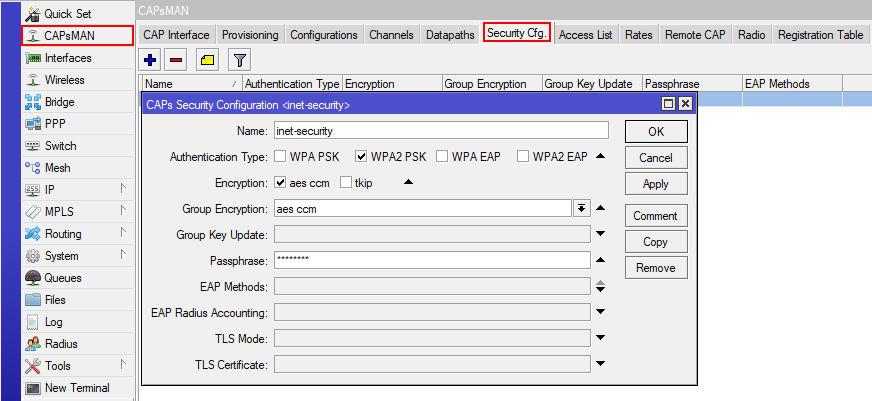Click the red minus Remove icon

175,60
